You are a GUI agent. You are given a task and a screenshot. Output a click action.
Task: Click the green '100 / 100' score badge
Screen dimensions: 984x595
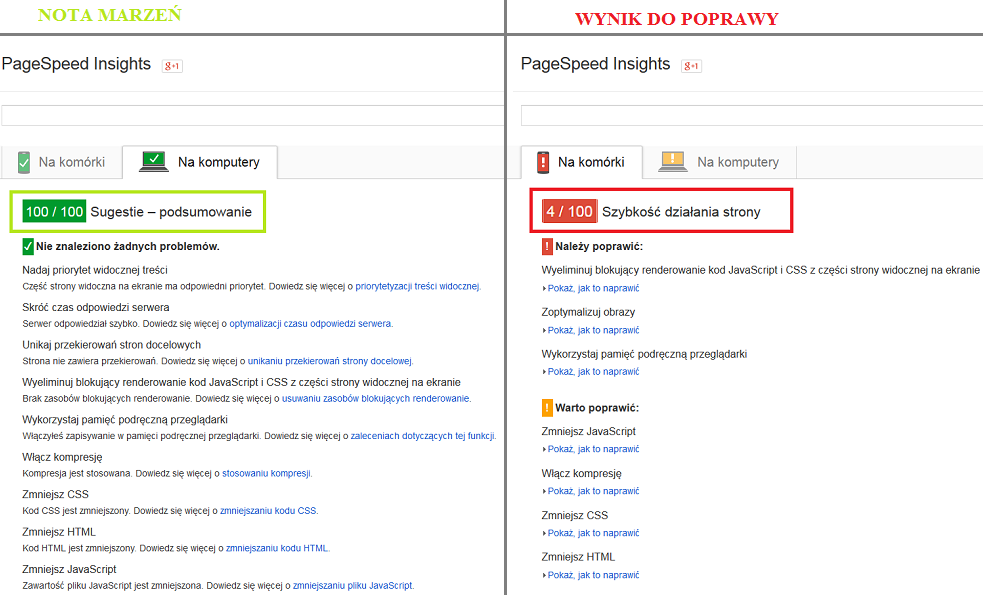coord(54,212)
